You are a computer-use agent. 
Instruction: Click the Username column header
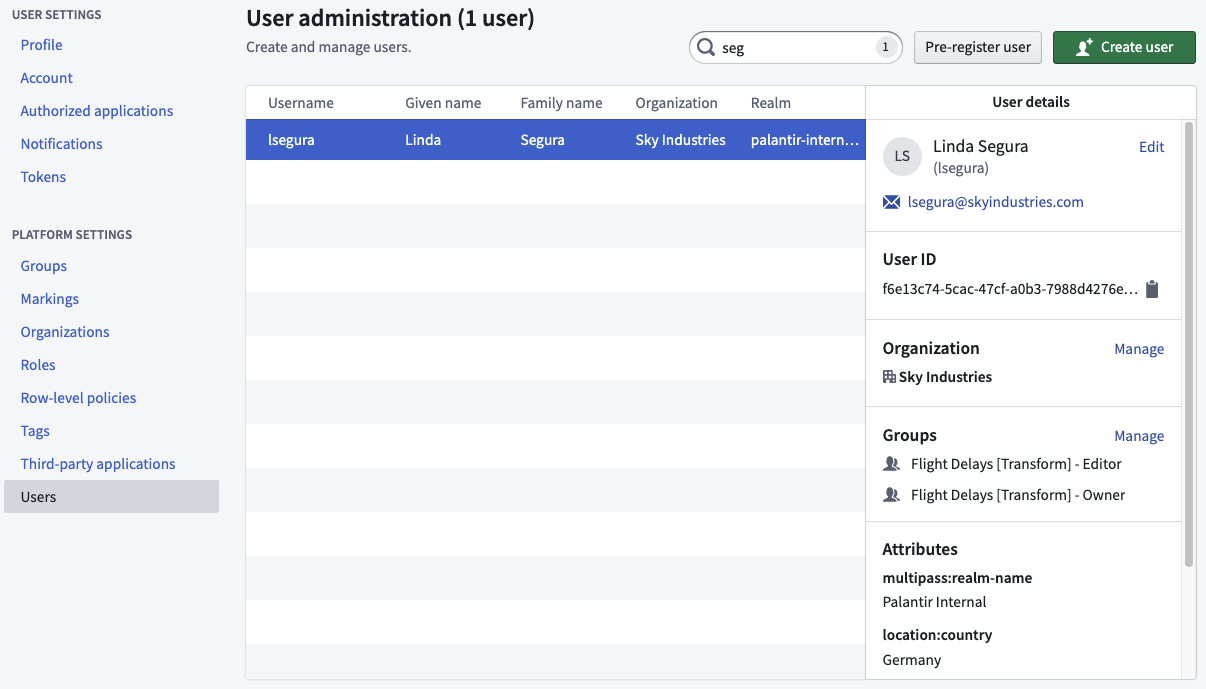pyautogui.click(x=301, y=103)
